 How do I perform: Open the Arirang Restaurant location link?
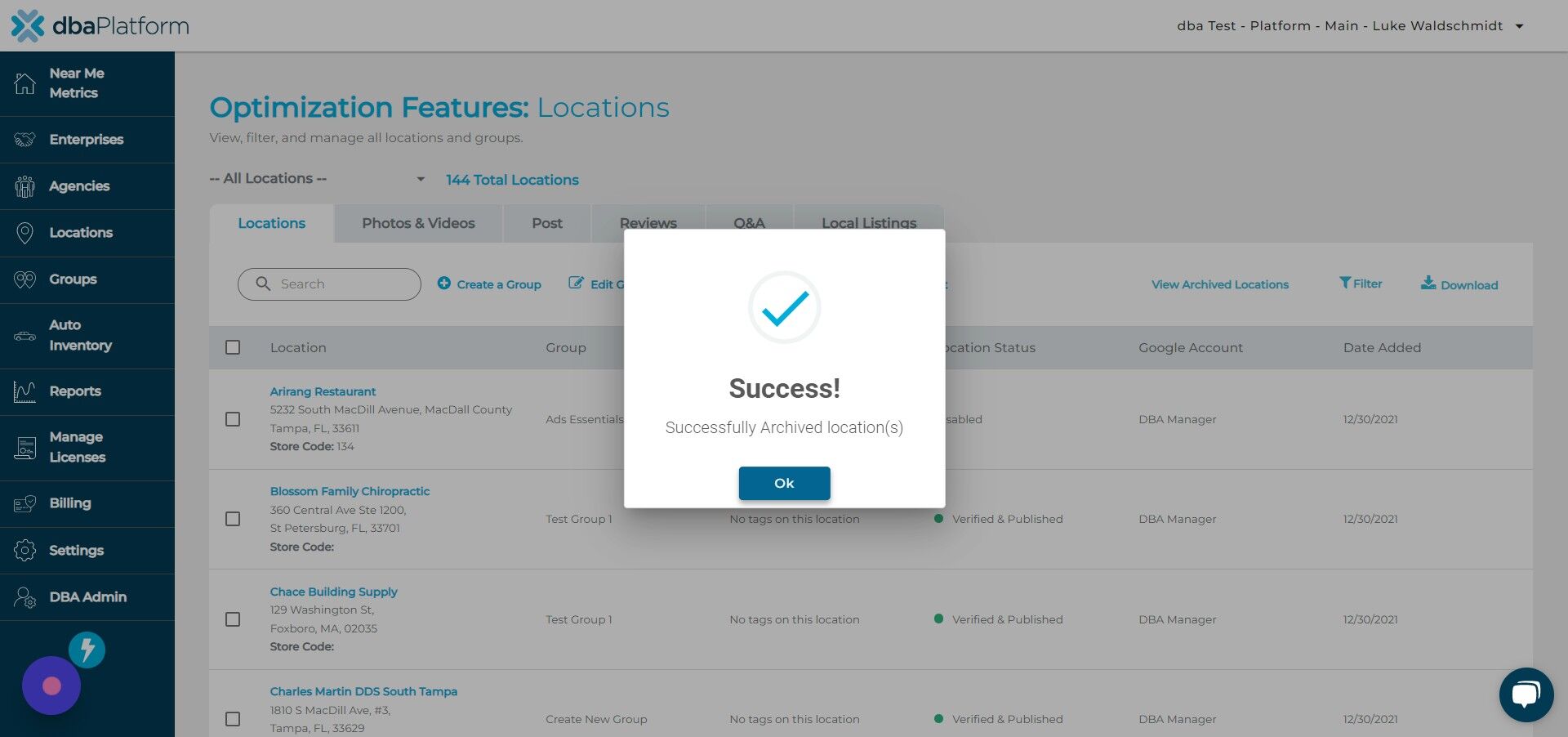click(323, 391)
